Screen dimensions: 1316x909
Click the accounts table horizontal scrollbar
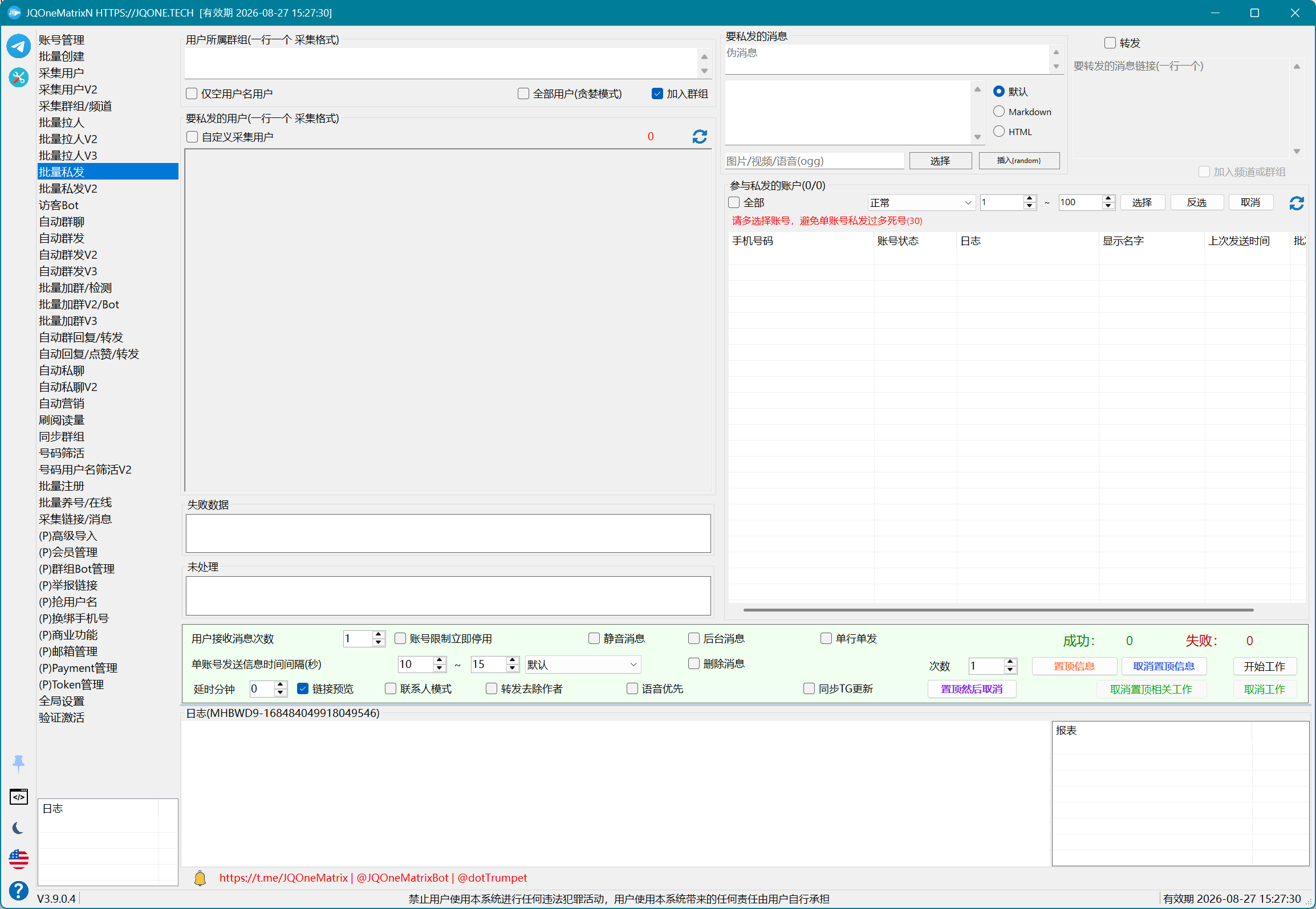(998, 610)
